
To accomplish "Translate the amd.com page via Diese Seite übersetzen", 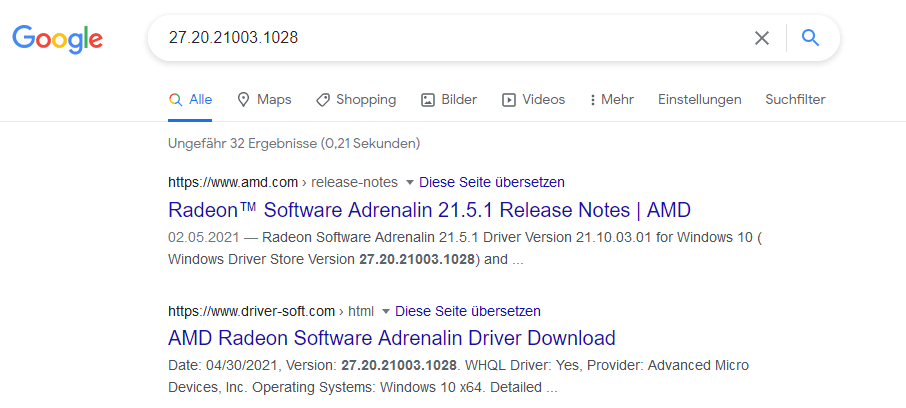I will point(491,182).
